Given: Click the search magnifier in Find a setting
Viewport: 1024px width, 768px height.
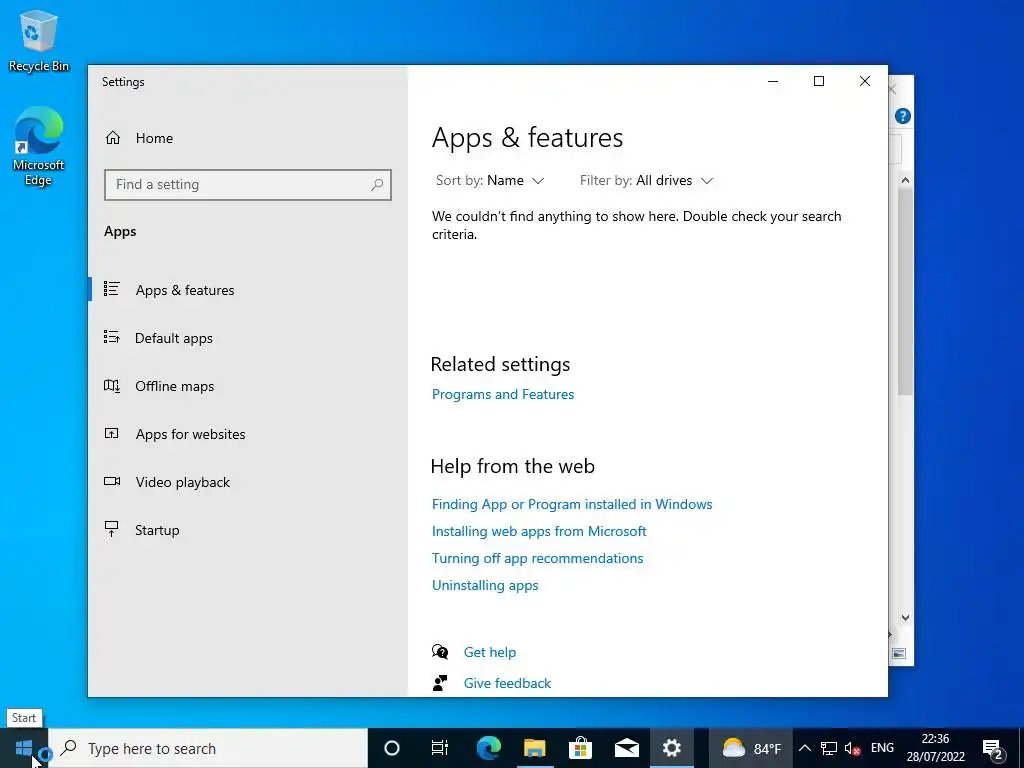Looking at the screenshot, I should click(377, 185).
